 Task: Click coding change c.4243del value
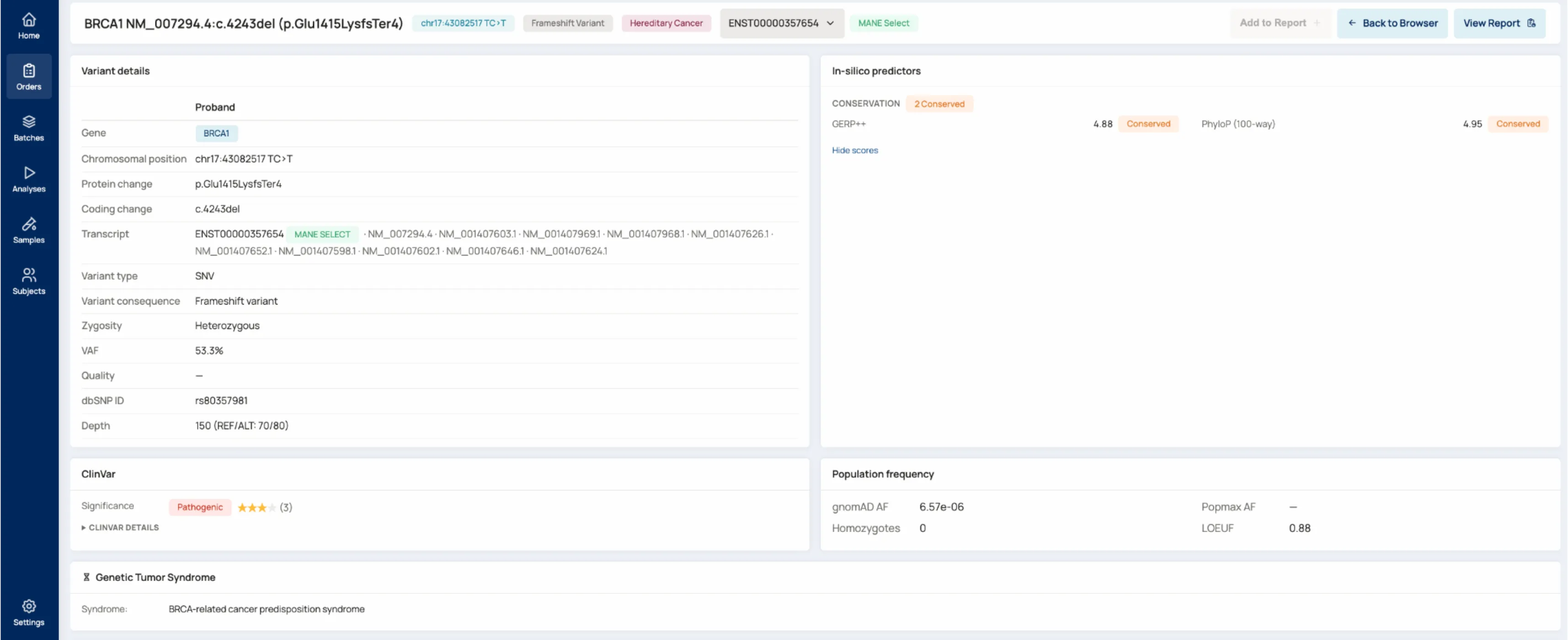[217, 209]
